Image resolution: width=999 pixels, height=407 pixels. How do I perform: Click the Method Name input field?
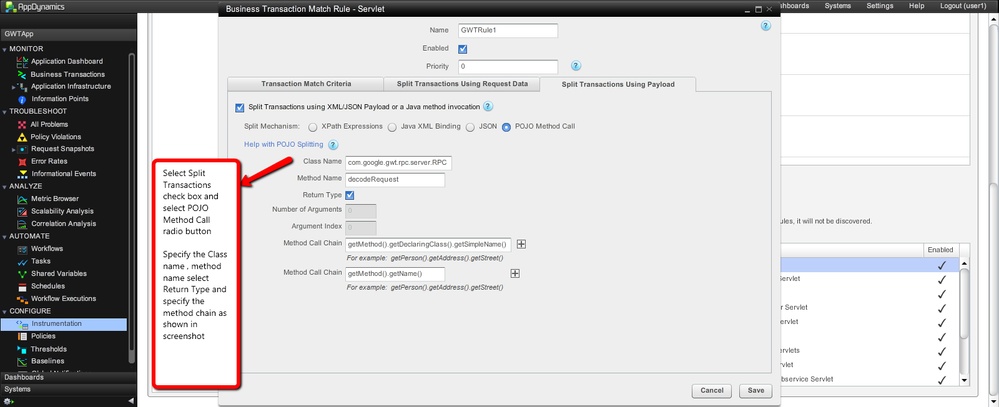394,180
